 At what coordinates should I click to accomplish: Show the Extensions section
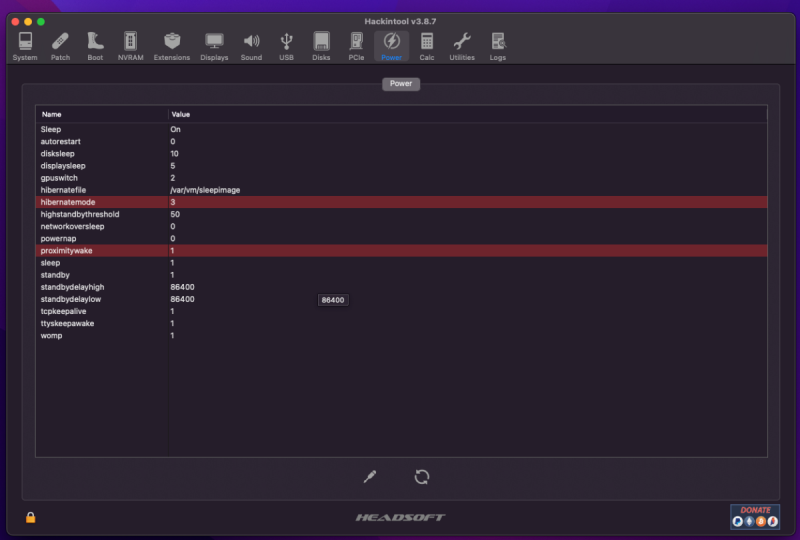pyautogui.click(x=171, y=46)
